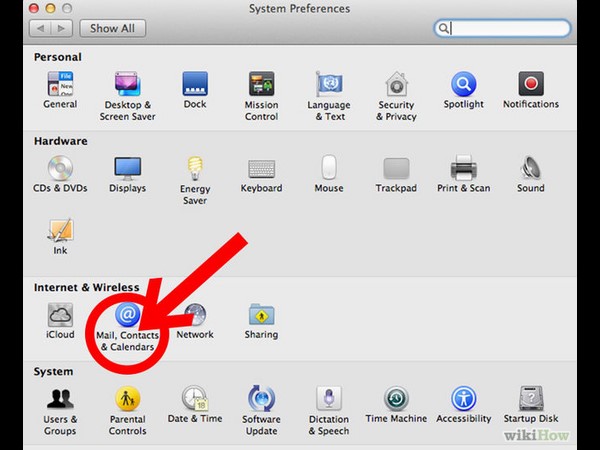Open Dictation & Speech preferences
Image resolution: width=600 pixels, height=450 pixels.
pyautogui.click(x=329, y=401)
